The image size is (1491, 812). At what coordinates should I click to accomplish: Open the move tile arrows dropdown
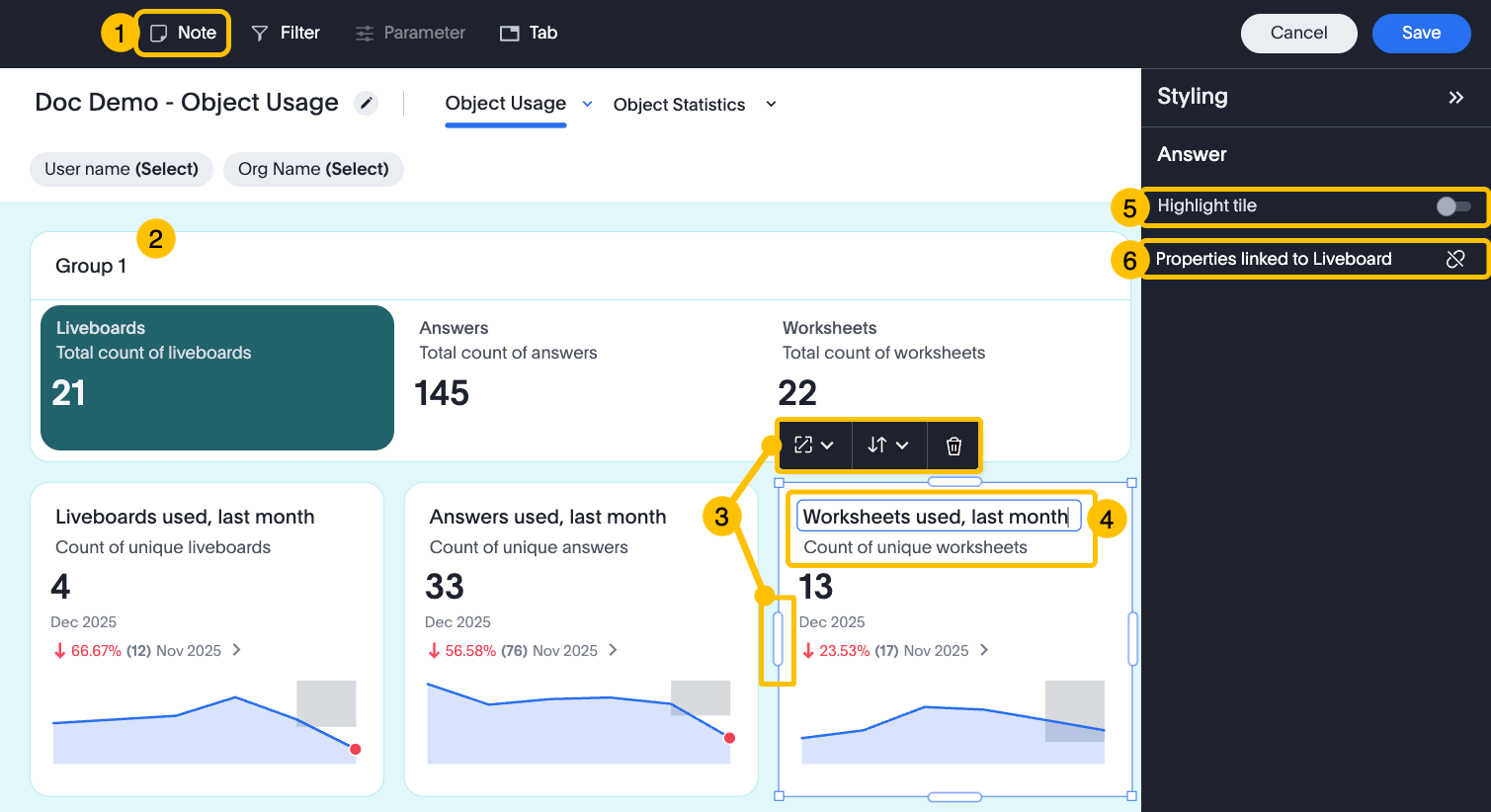[x=887, y=446]
